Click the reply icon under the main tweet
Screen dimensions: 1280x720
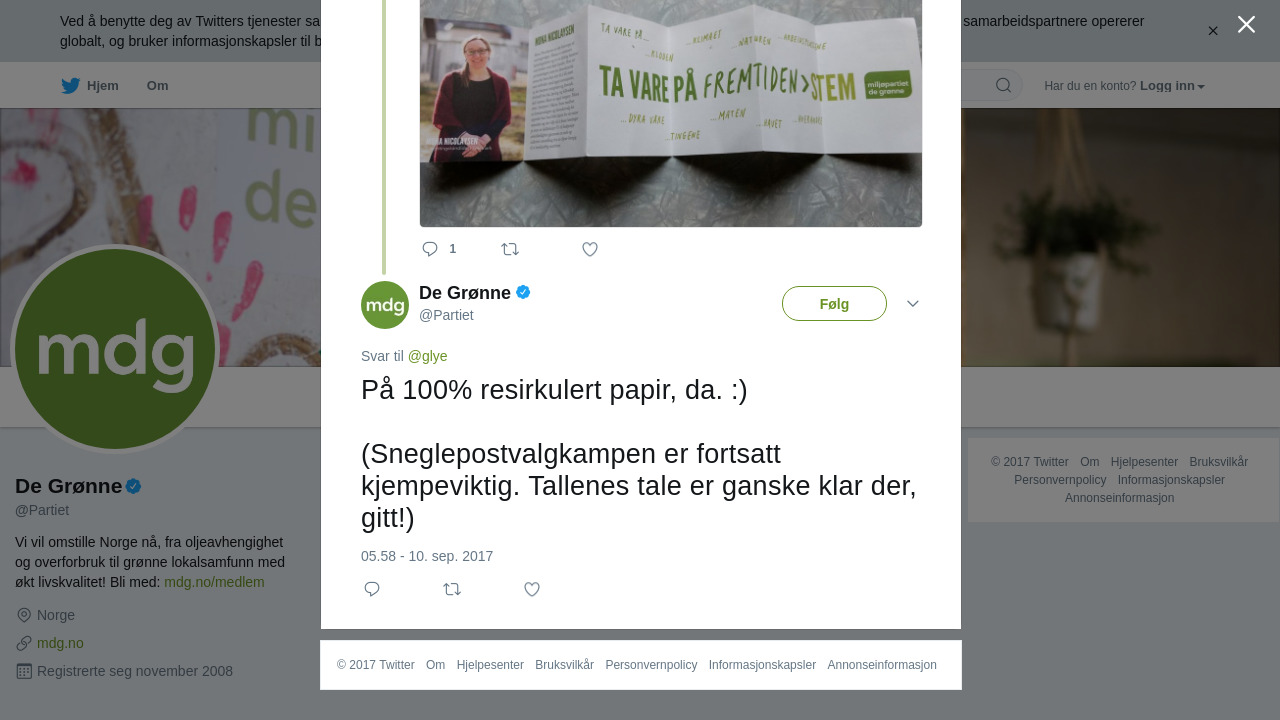point(372,589)
